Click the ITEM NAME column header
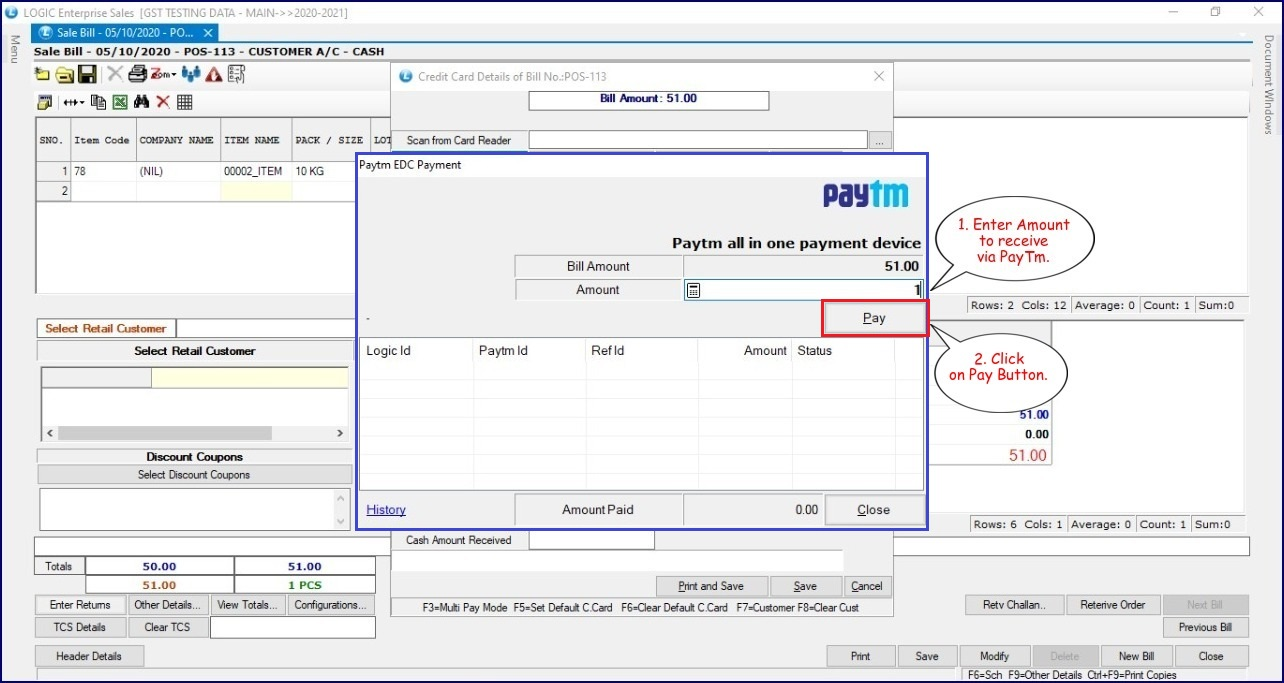Viewport: 1284px width, 683px height. [x=255, y=140]
